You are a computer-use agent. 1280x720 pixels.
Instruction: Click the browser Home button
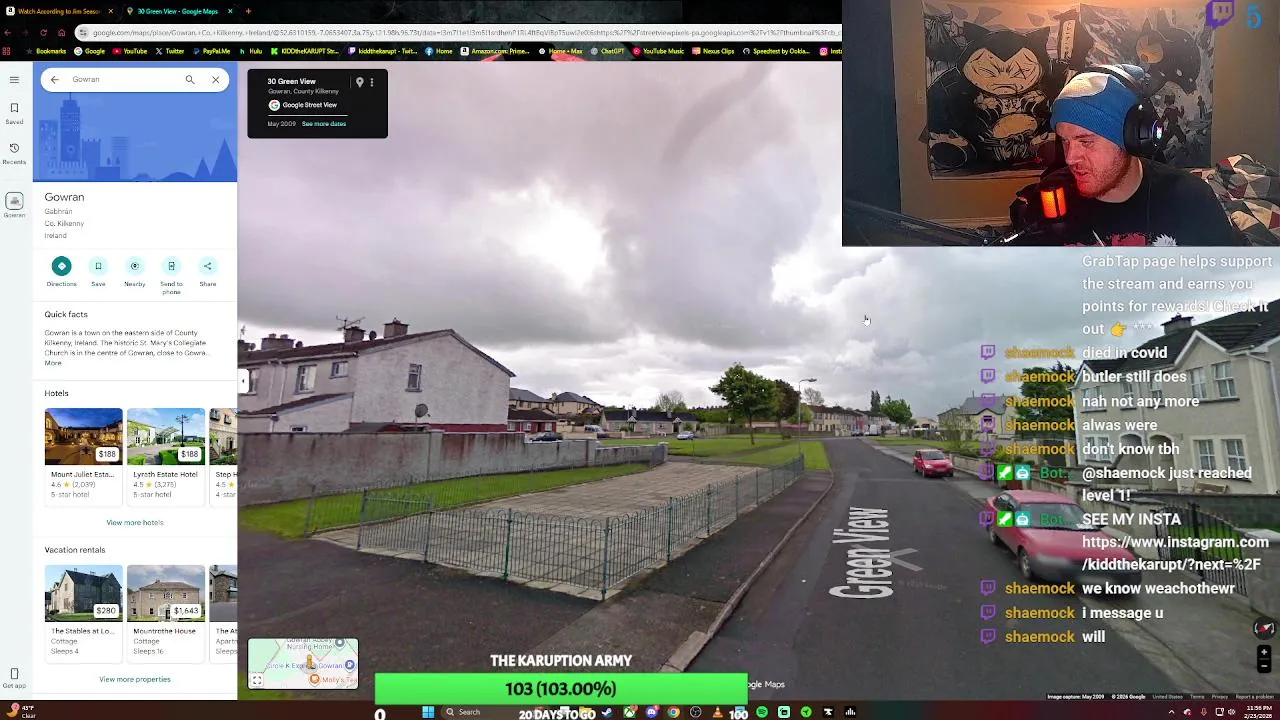coord(61,33)
